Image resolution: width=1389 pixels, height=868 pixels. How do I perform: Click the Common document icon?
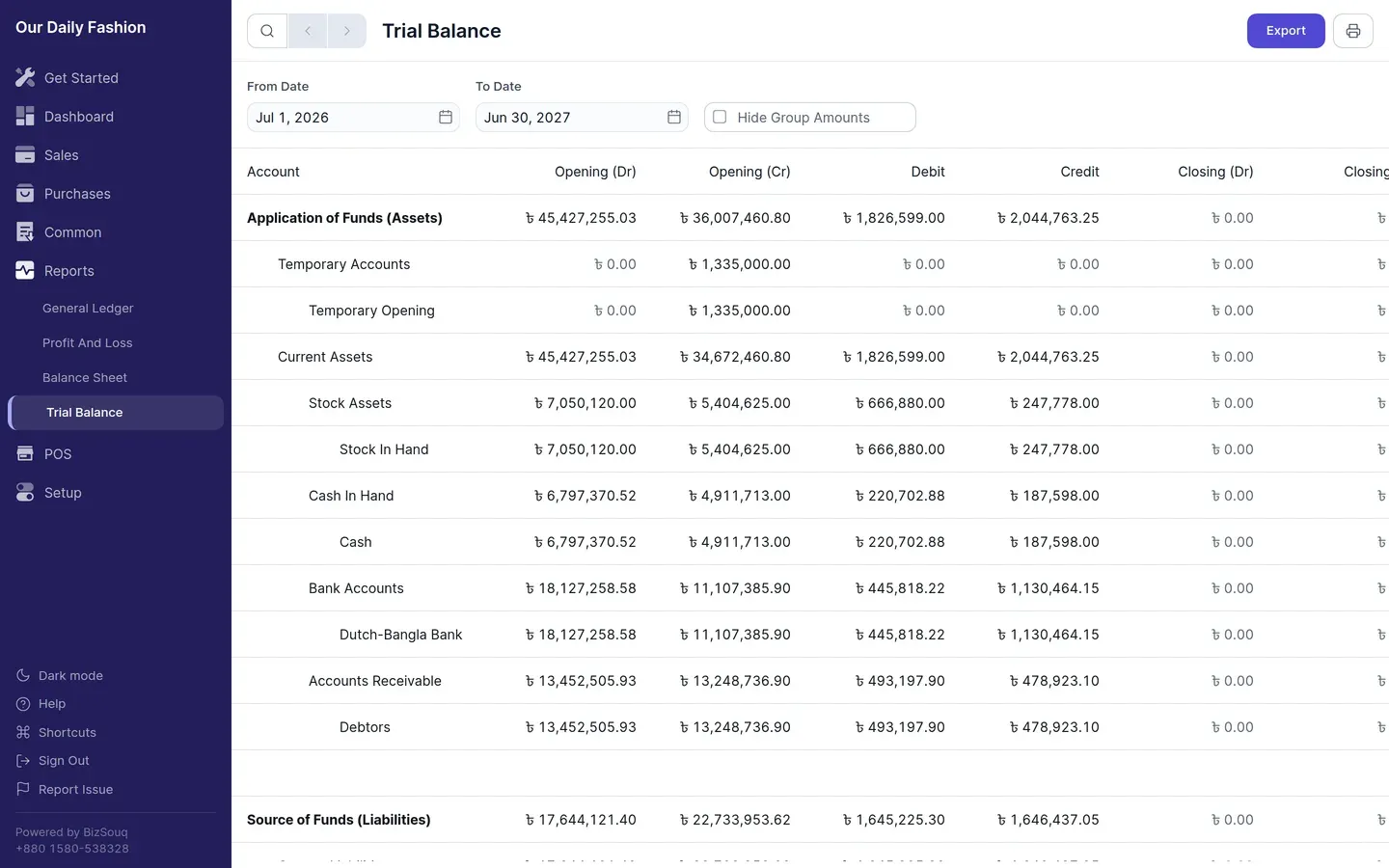click(x=25, y=231)
